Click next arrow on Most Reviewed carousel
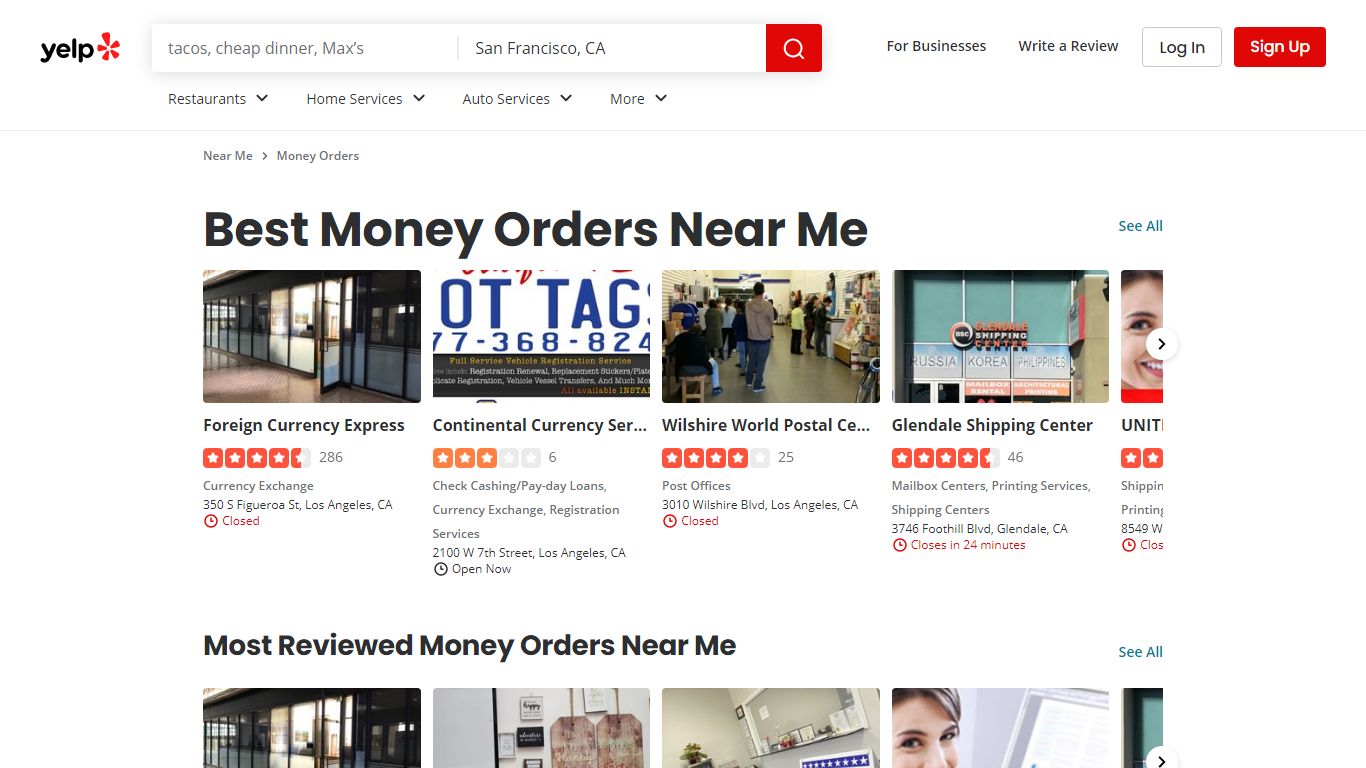Viewport: 1366px width, 768px height. (x=1161, y=761)
